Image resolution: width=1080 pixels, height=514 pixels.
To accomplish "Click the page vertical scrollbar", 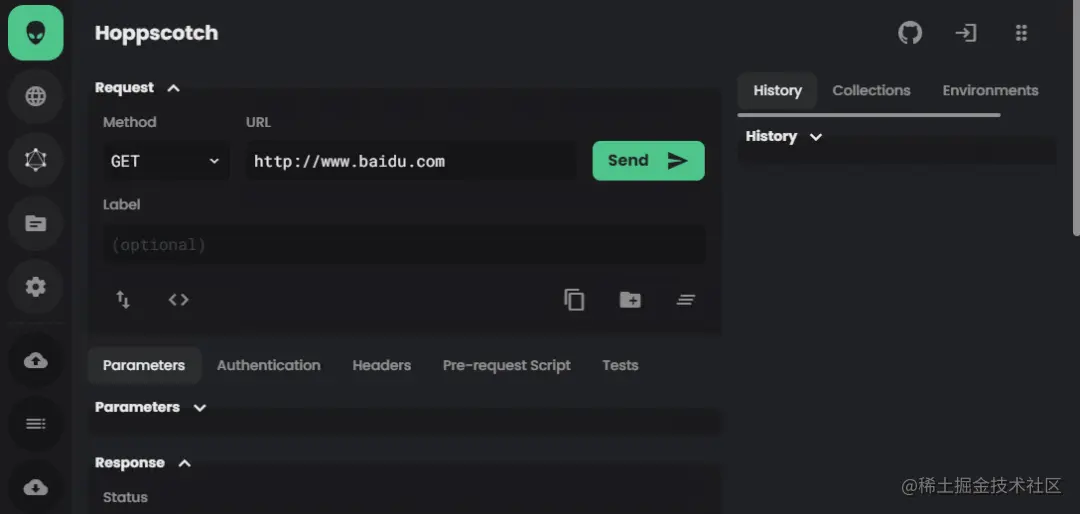I will (1076, 117).
